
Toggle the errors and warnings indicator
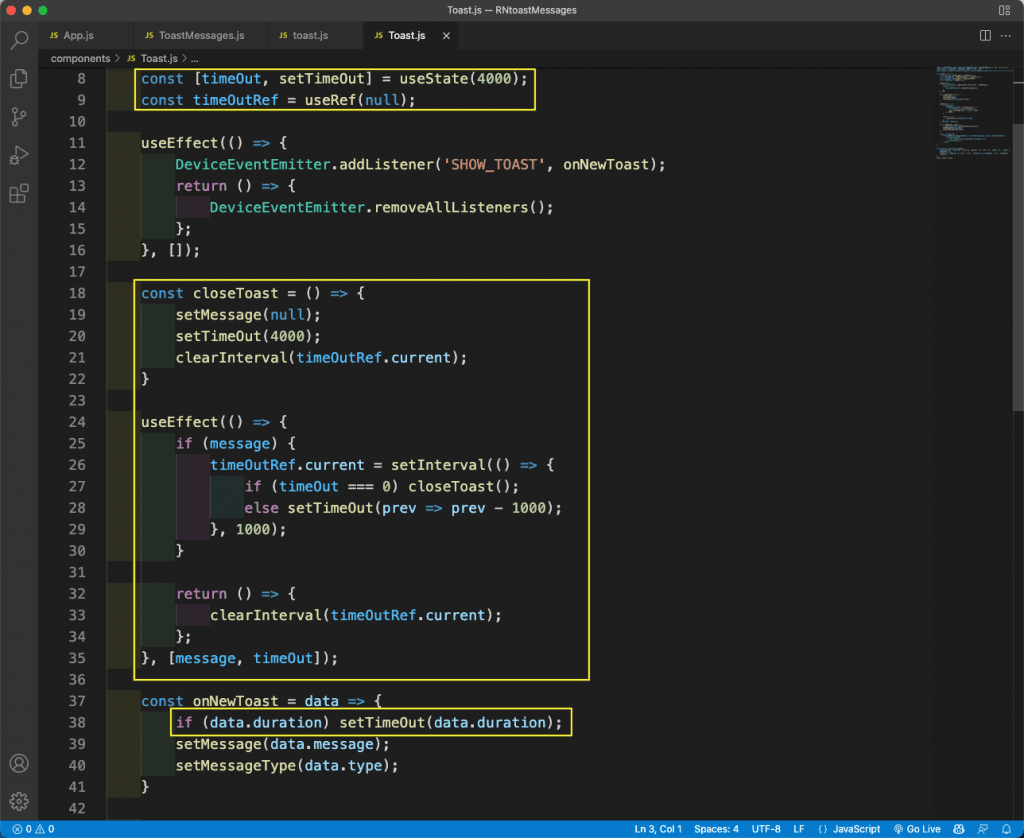pyautogui.click(x=30, y=829)
